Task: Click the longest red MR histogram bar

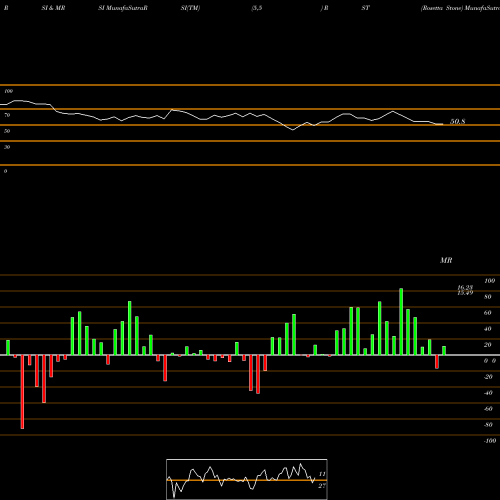Action: [22, 392]
